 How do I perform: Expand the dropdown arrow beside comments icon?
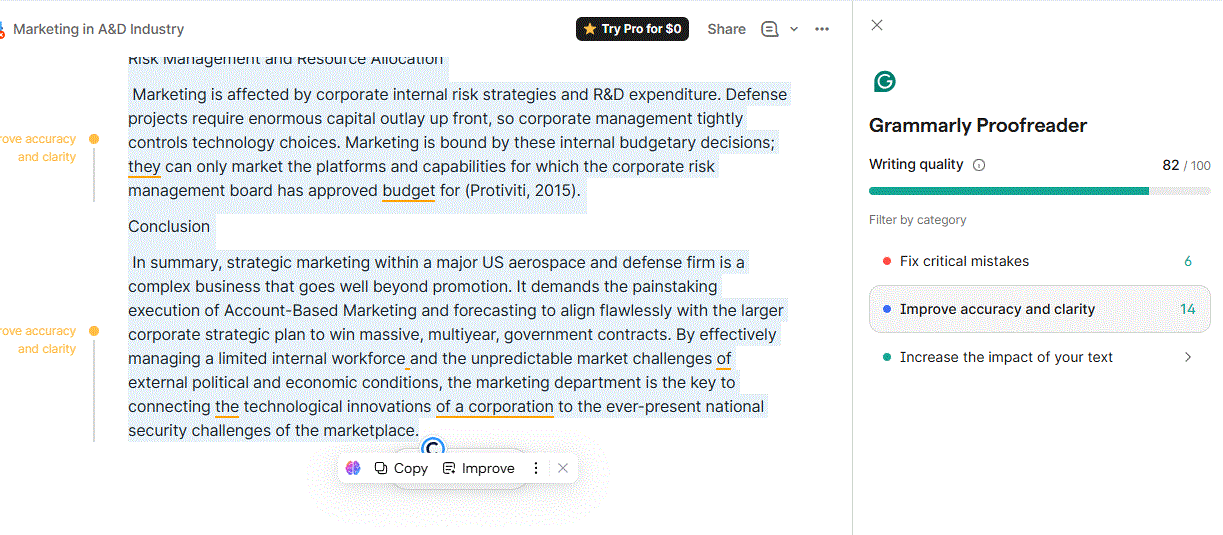[x=794, y=29]
